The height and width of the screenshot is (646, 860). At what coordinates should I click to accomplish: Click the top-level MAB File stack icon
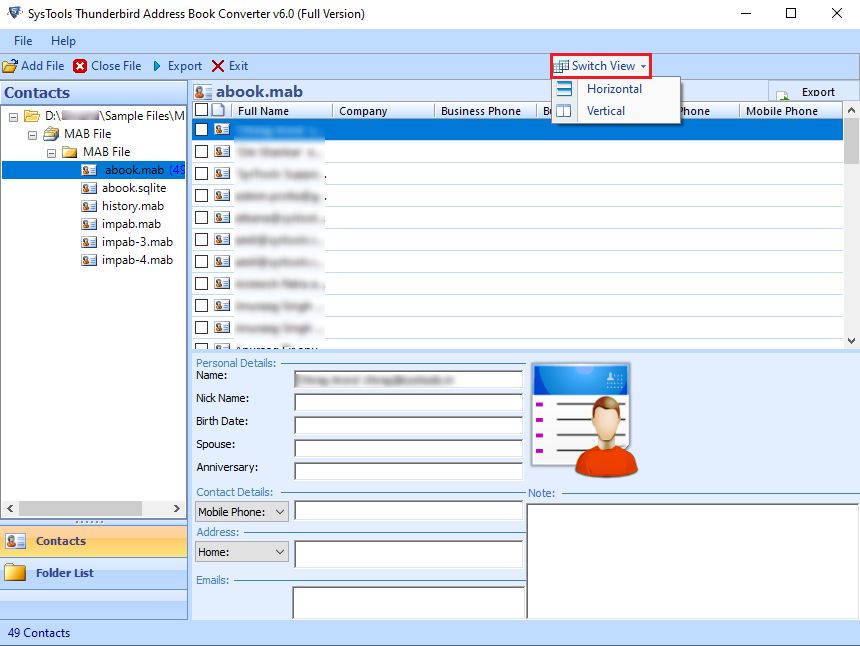click(x=52, y=134)
